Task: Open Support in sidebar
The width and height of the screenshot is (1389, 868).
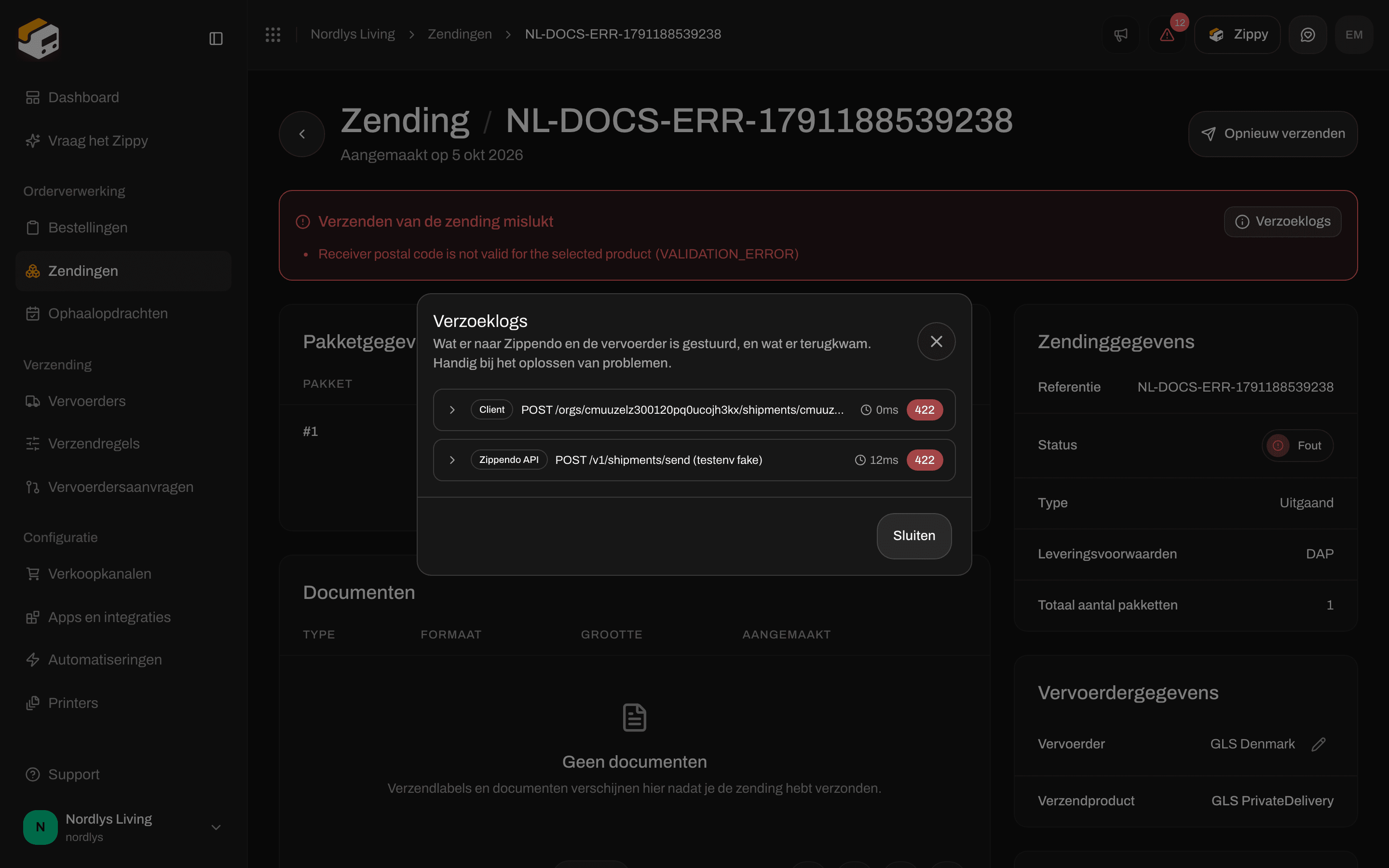Action: 123,774
